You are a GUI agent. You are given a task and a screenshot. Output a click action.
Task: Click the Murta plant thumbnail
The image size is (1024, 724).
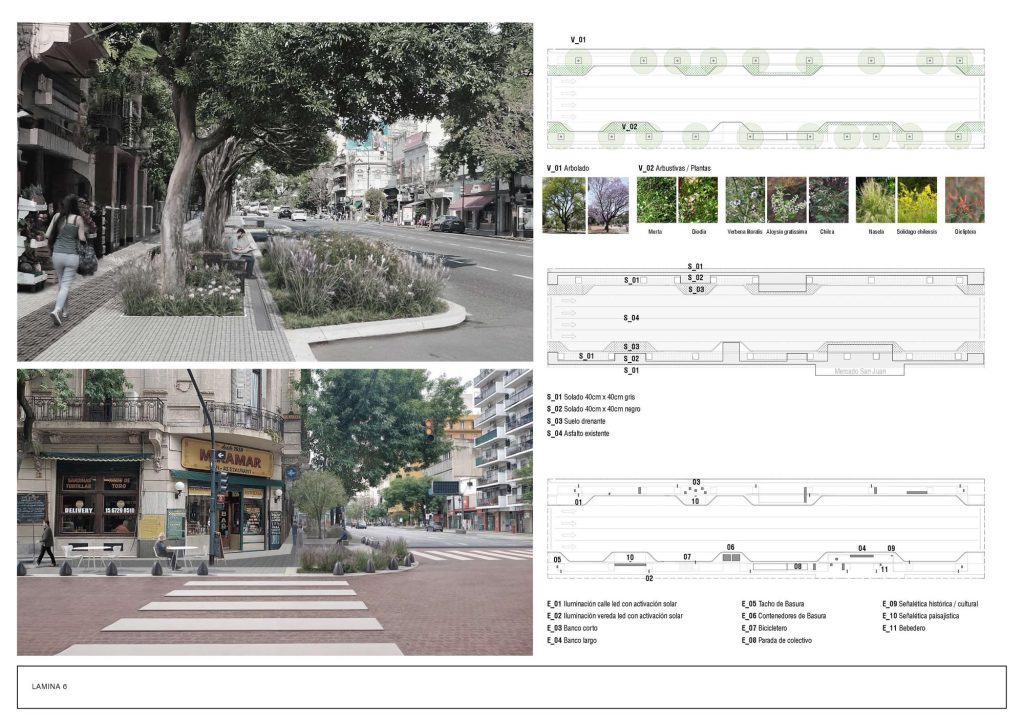point(656,200)
